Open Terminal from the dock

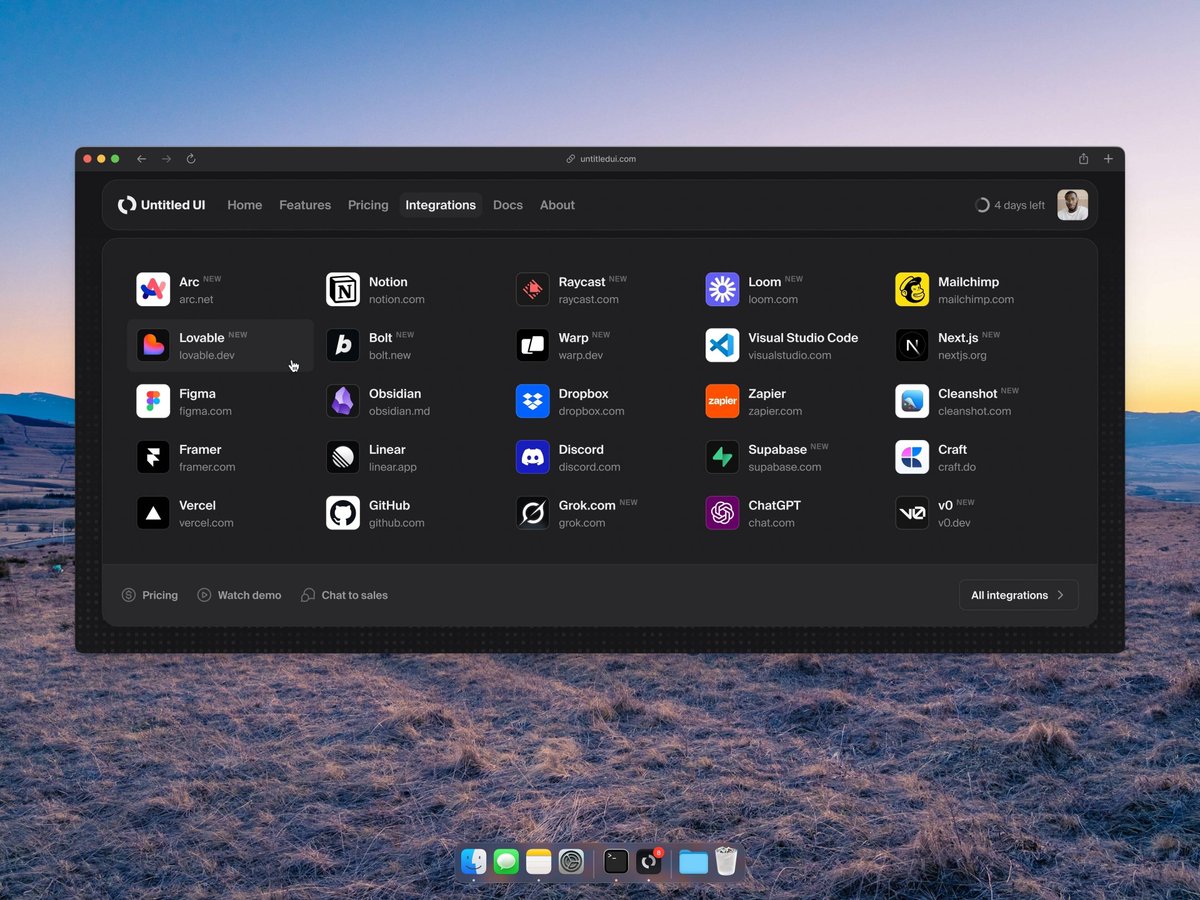pos(616,861)
